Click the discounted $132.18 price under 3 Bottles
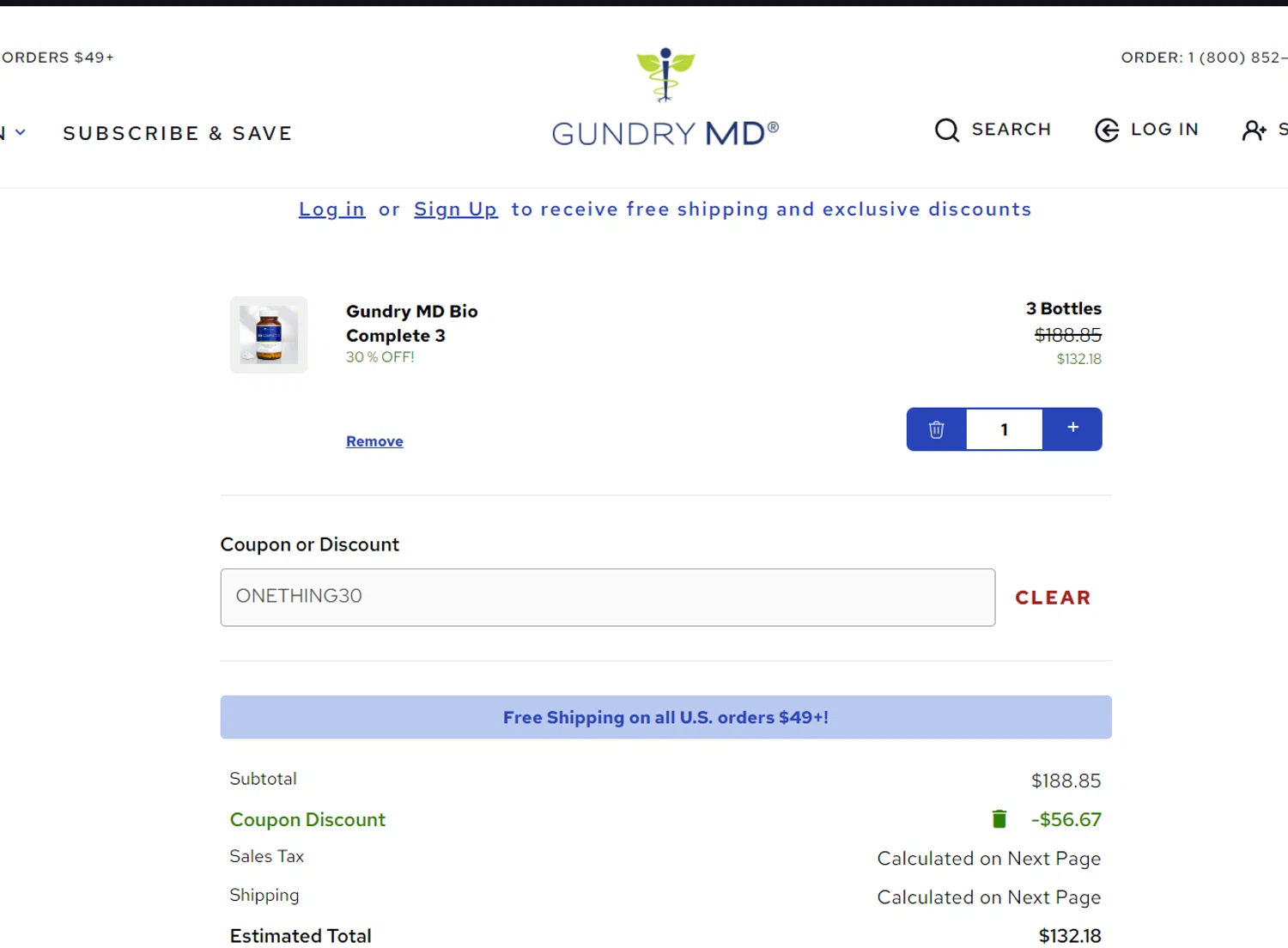The height and width of the screenshot is (948, 1288). (1079, 359)
